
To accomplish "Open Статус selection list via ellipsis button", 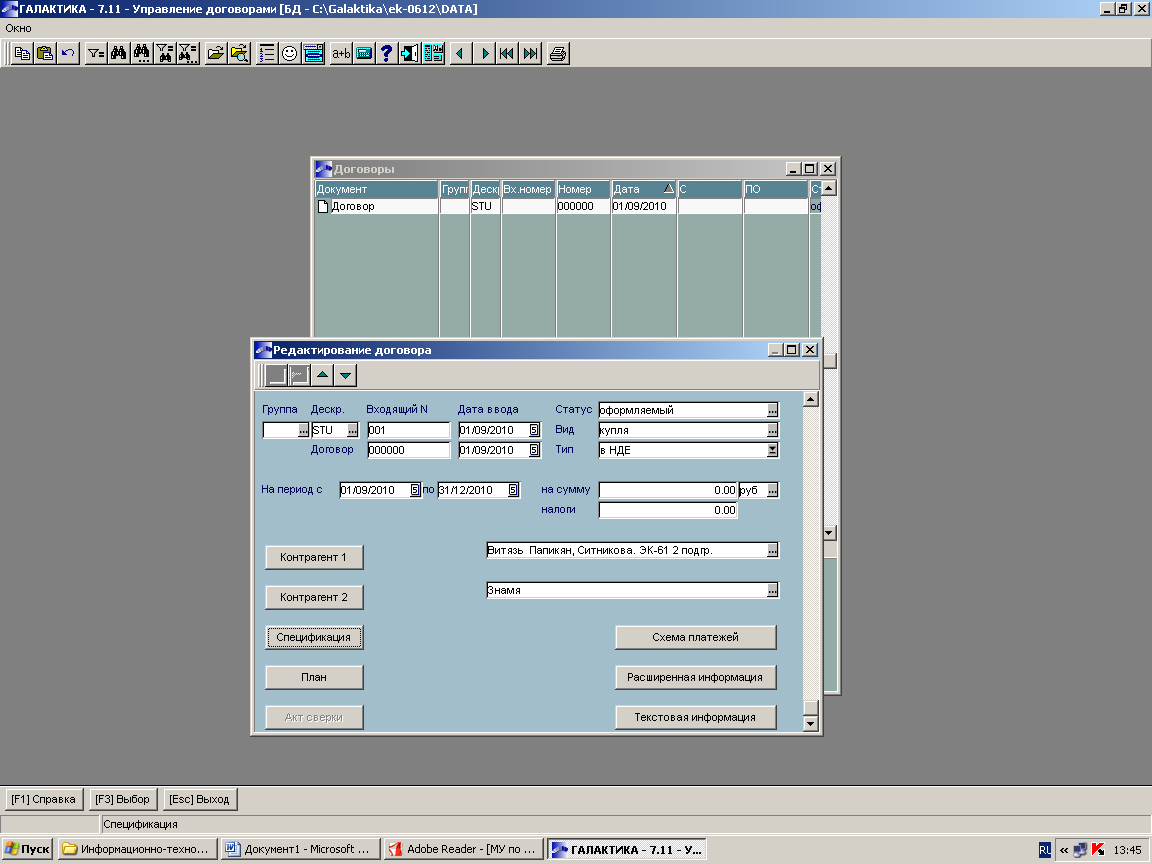I will [772, 410].
